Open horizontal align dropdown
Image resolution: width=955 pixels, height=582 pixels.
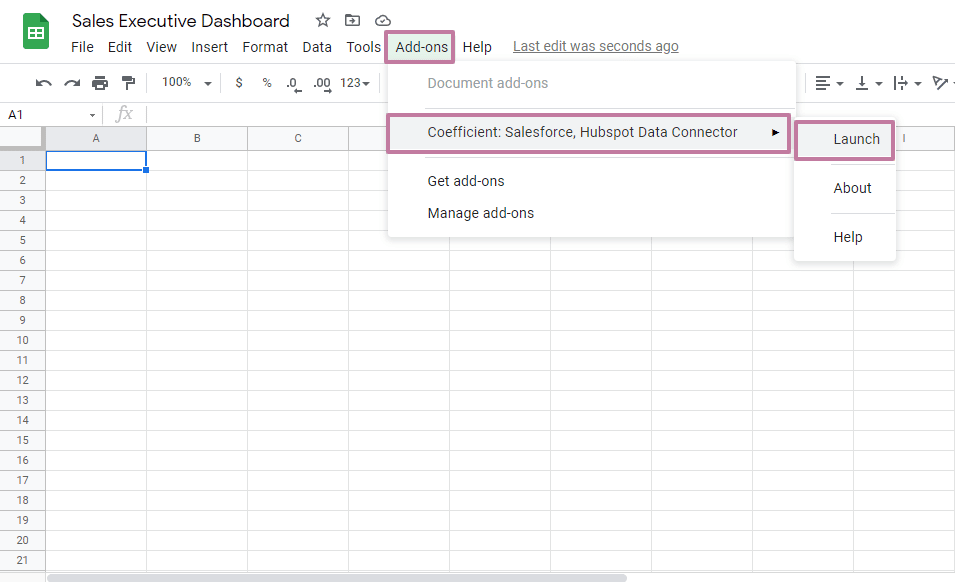(x=829, y=83)
